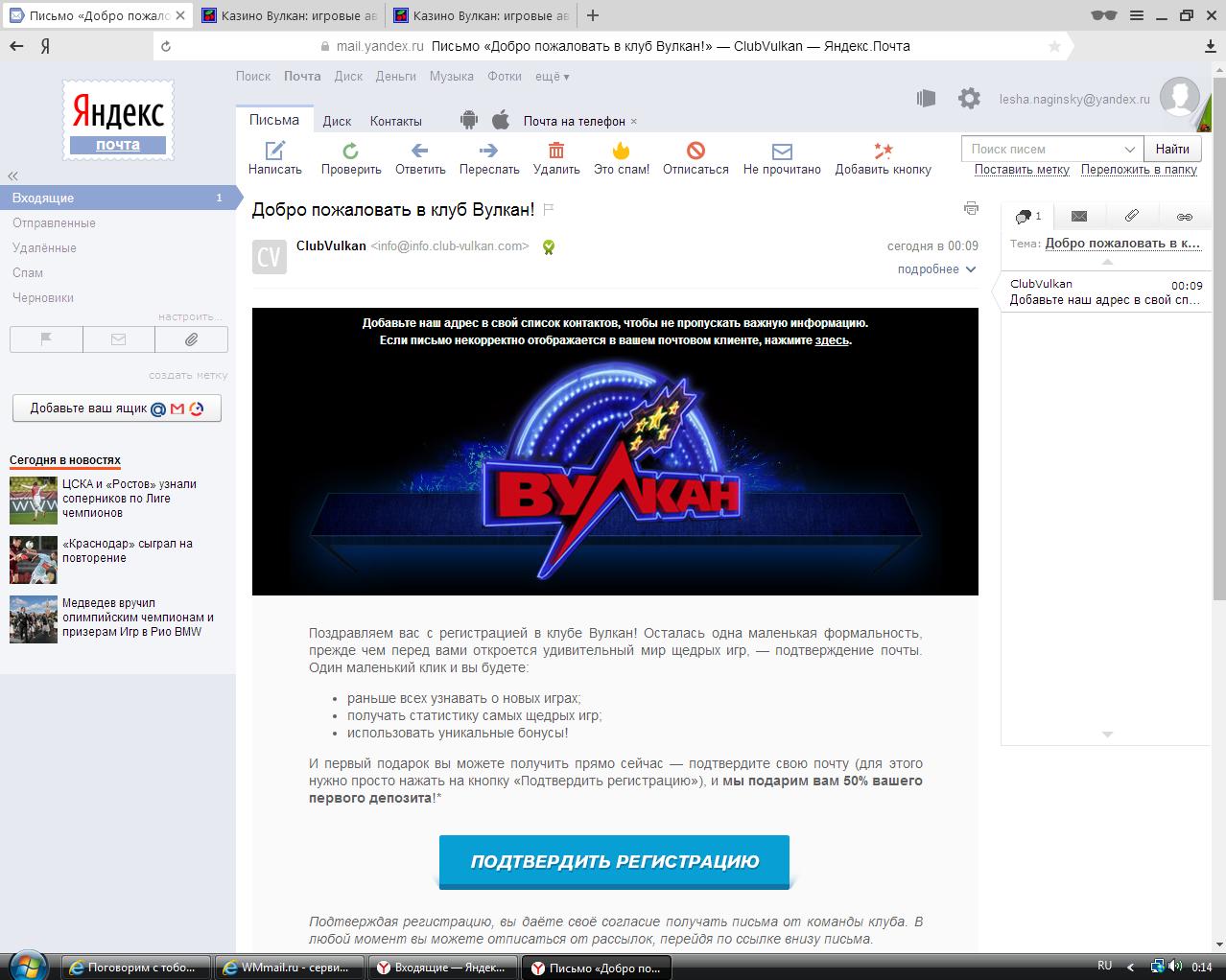Viewport: 1226px width, 980px height.
Task: Click the Написать compose icon
Action: 275,150
